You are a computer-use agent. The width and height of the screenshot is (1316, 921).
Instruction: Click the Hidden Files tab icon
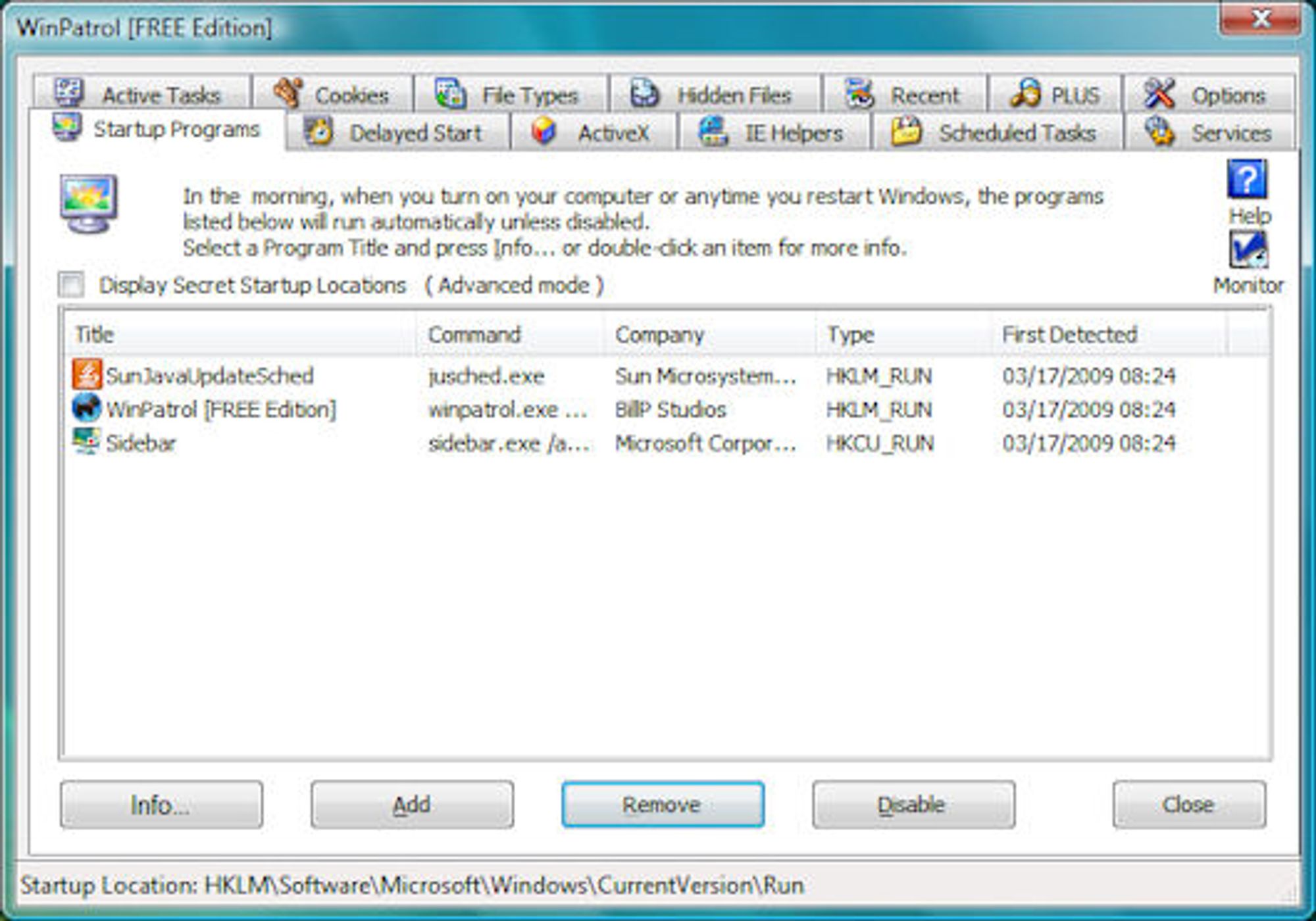click(x=644, y=93)
